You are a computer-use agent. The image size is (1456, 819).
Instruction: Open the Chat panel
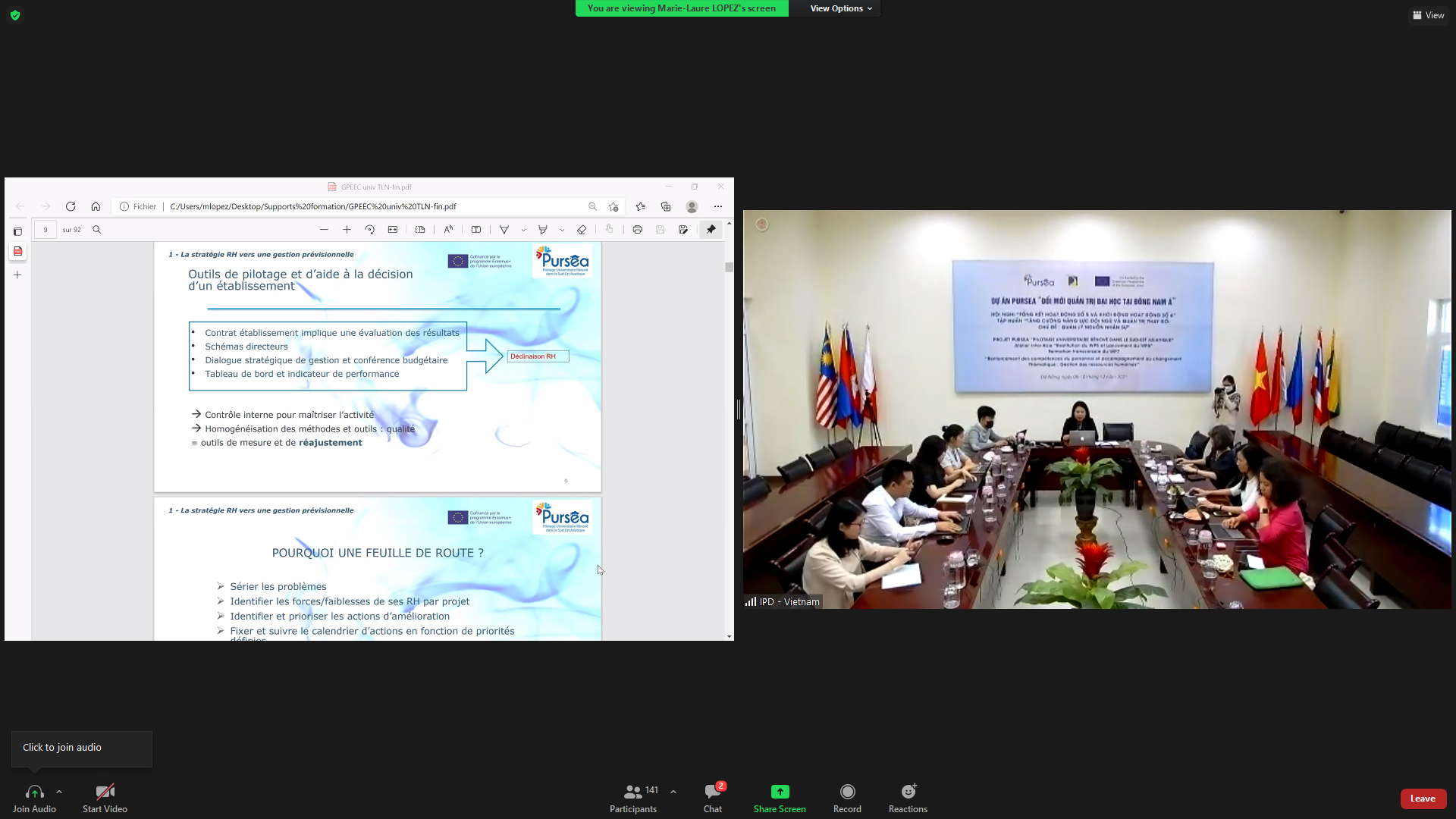click(x=713, y=792)
